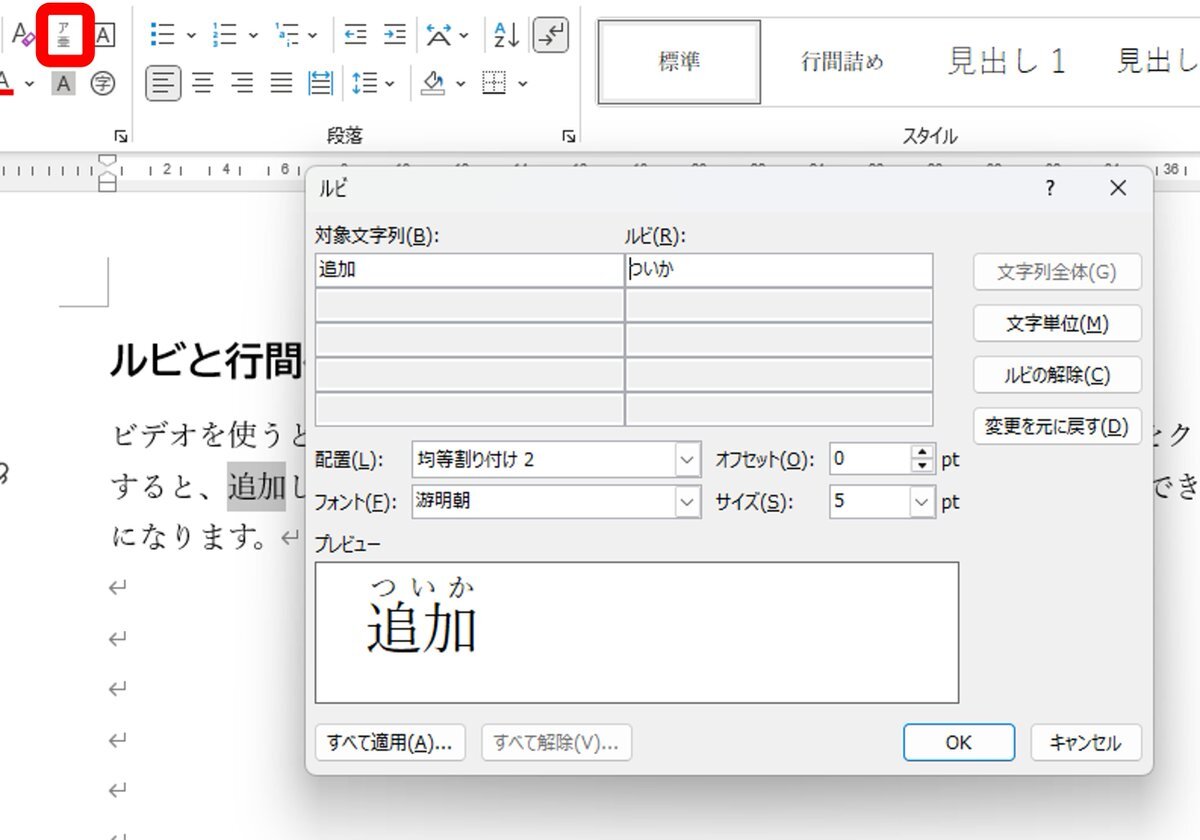The height and width of the screenshot is (840, 1200).
Task: Toggle character shading (gray A) button
Action: tap(64, 84)
